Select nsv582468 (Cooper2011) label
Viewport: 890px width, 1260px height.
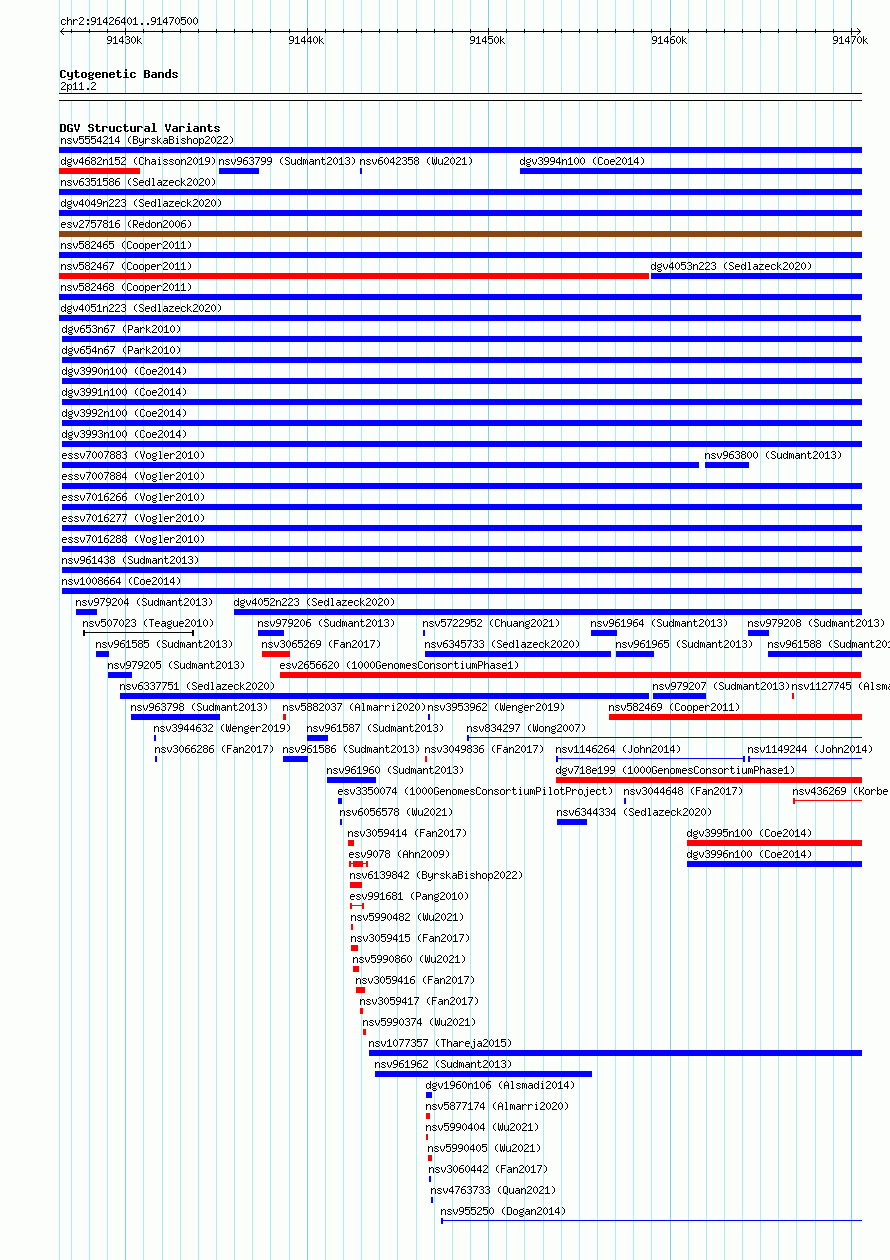[126, 287]
